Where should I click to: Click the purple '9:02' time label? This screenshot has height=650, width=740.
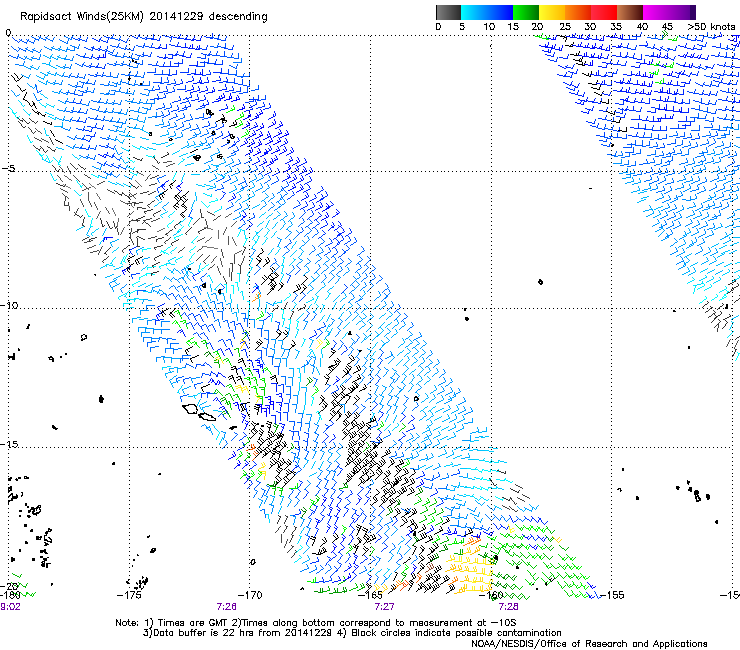[10, 607]
